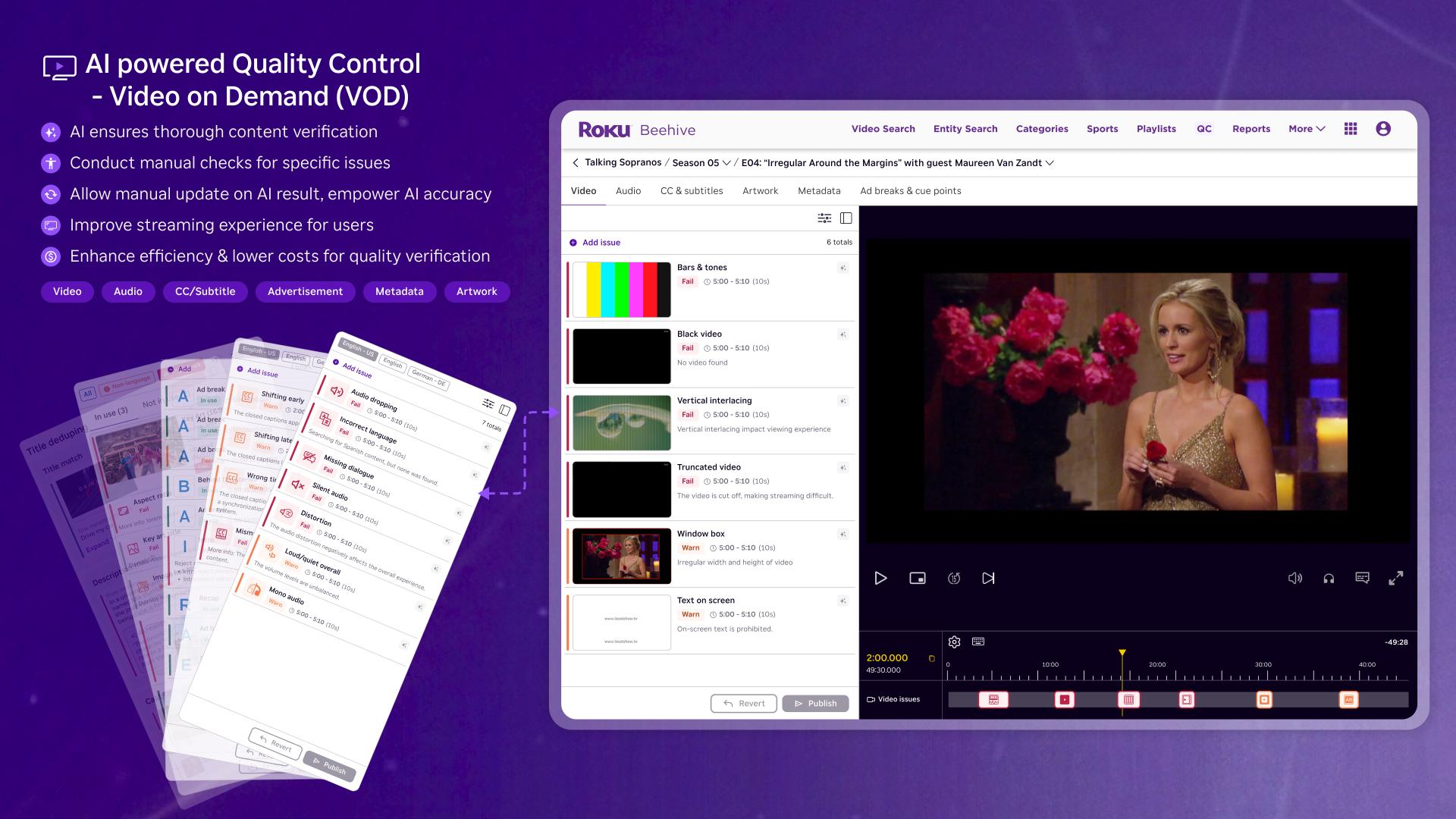Screen dimensions: 1456x819
Task: Open the keyboard shortcuts icon above the timeline
Action: click(978, 642)
